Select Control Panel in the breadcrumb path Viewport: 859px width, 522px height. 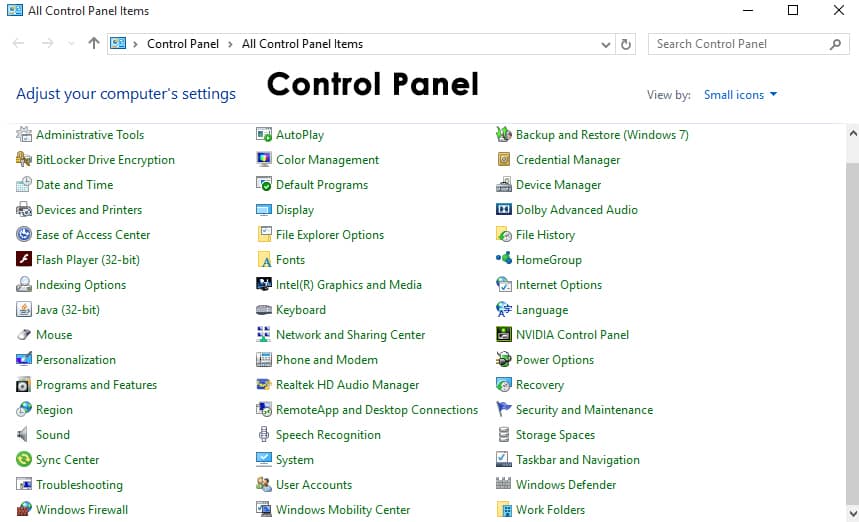point(183,44)
